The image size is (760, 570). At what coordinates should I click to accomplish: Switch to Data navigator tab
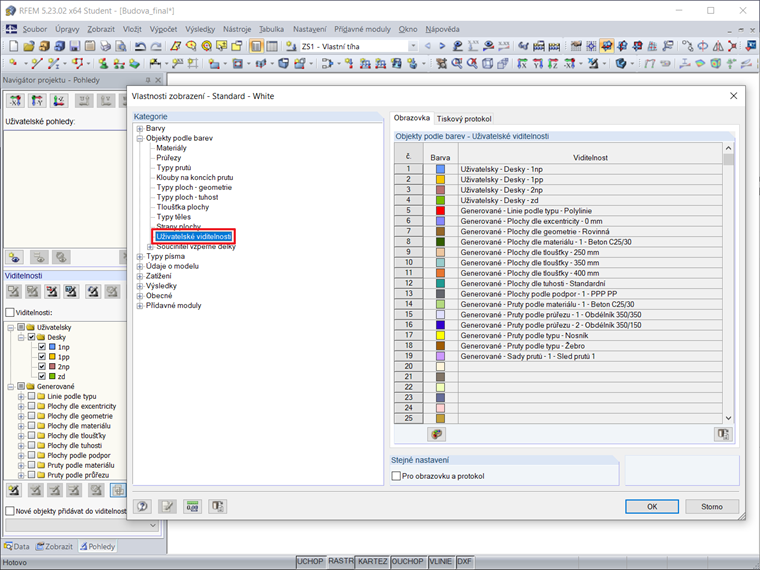(x=17, y=546)
